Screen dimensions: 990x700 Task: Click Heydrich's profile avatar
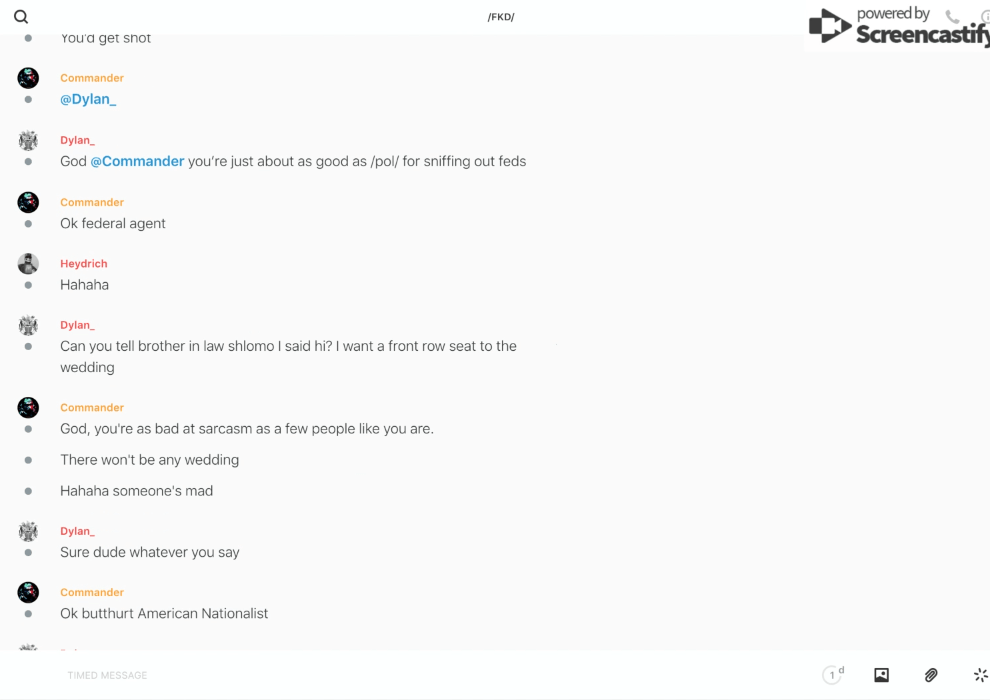[x=28, y=264]
